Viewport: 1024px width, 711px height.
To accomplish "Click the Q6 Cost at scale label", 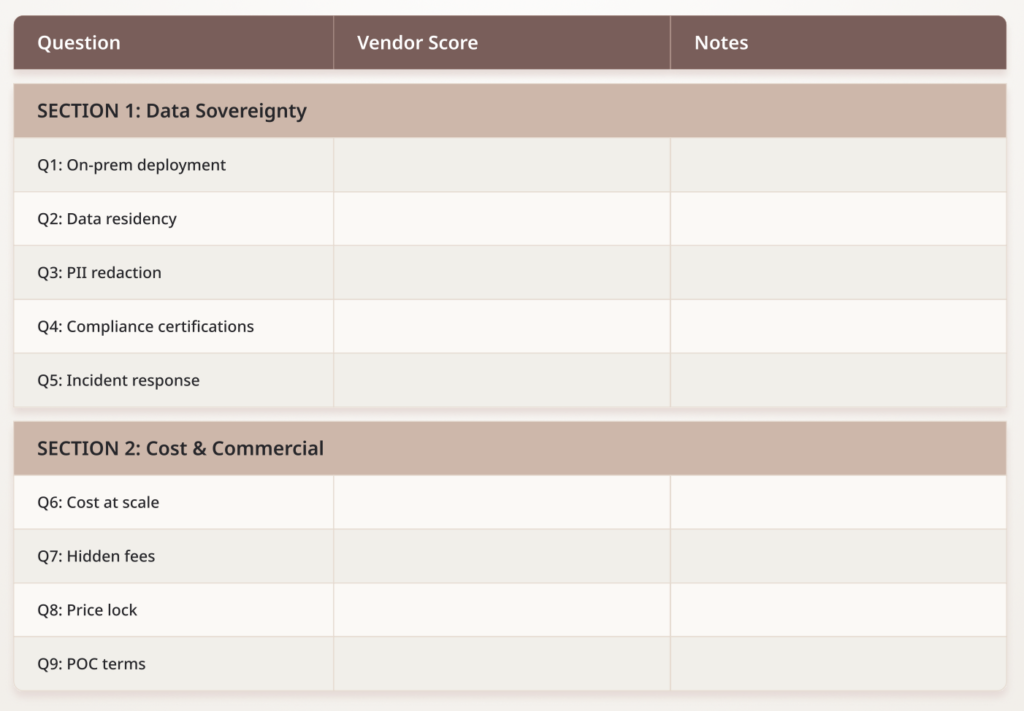I will [x=98, y=503].
